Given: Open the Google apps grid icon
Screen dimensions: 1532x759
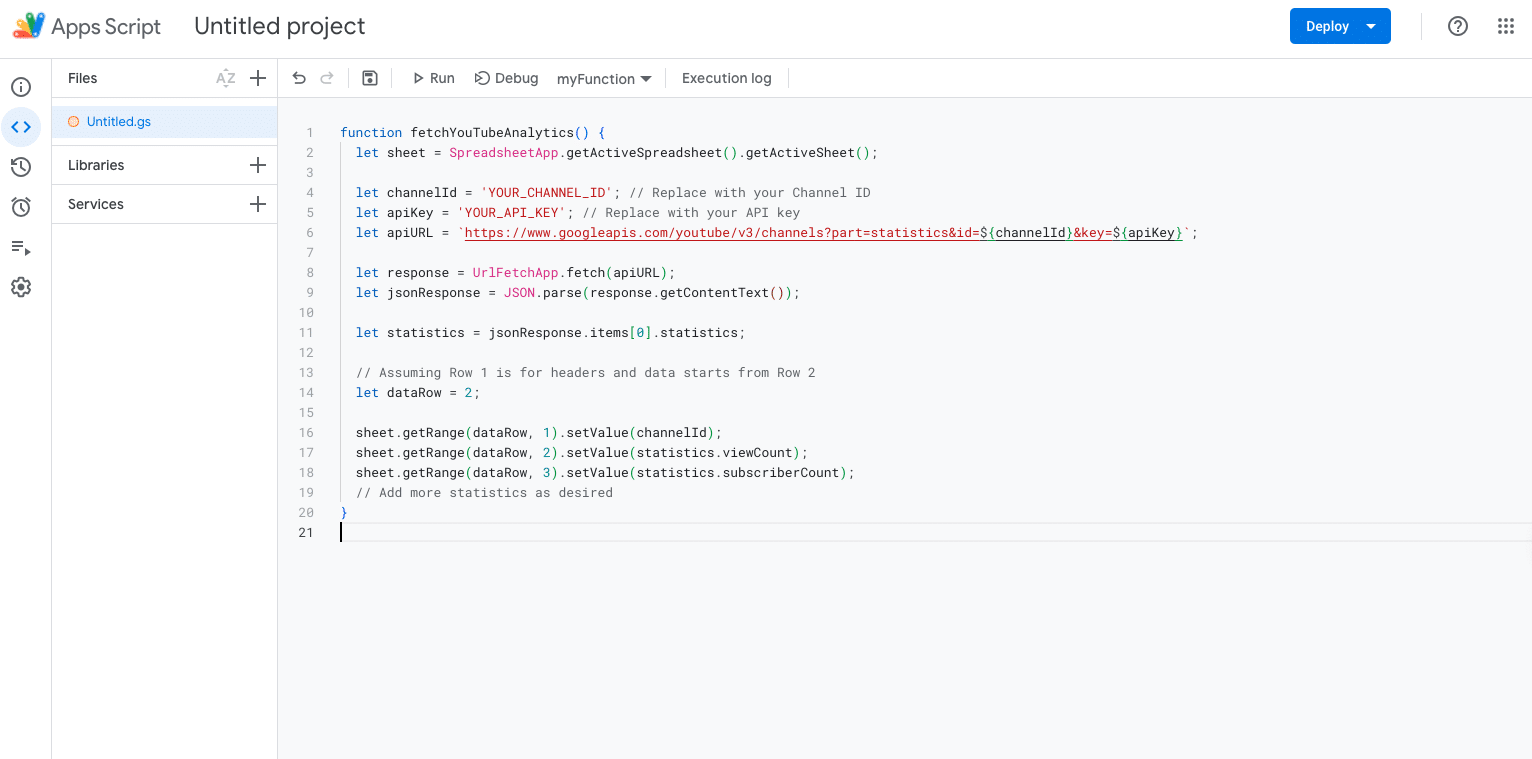Looking at the screenshot, I should coord(1506,27).
